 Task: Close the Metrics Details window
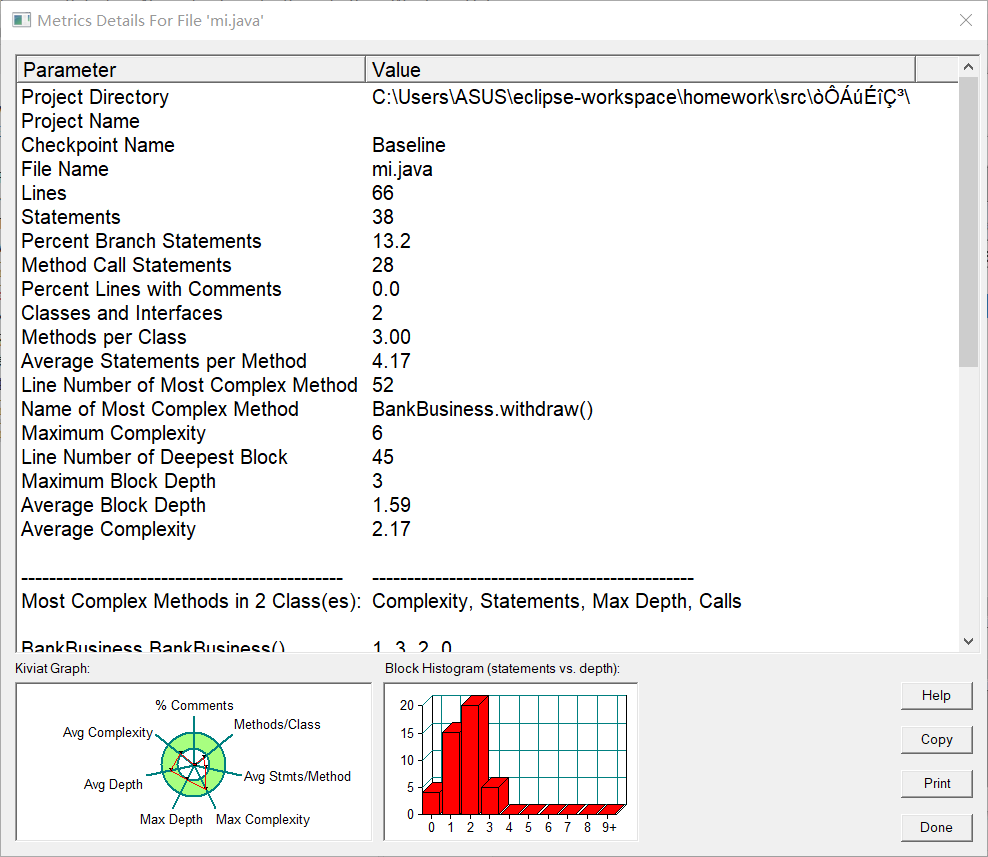pyautogui.click(x=965, y=20)
